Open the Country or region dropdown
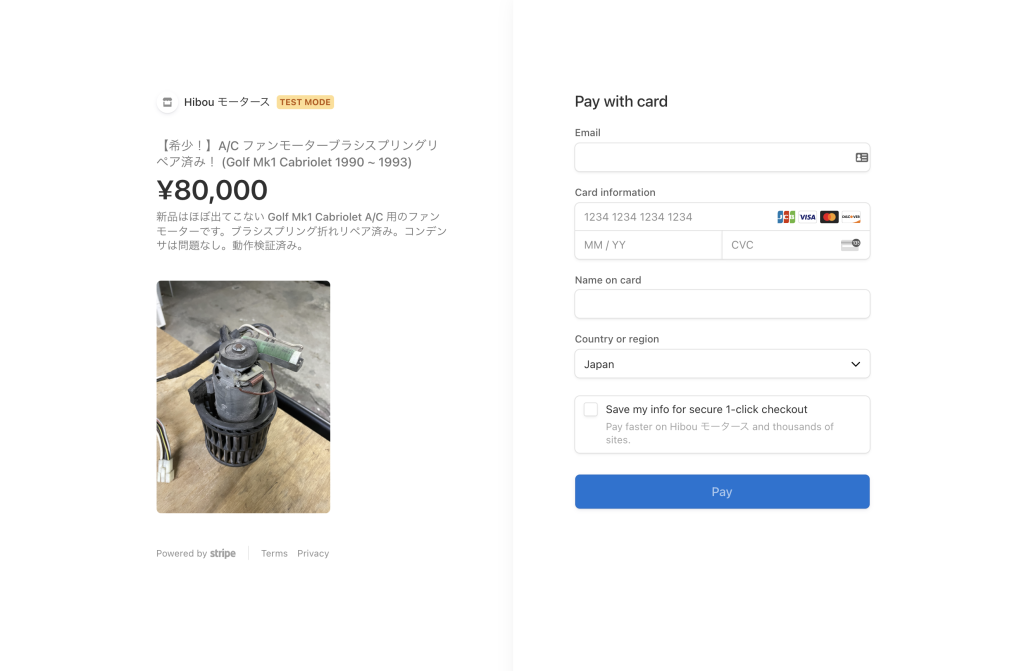The width and height of the screenshot is (1024, 671). coord(721,364)
